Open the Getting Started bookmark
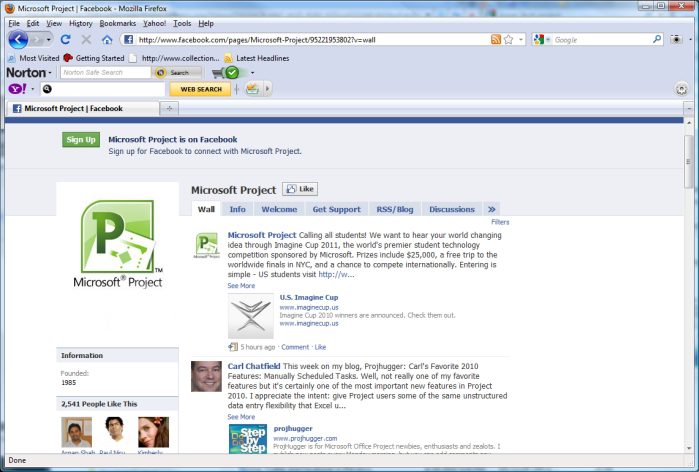Screen dimensions: 699x472 (94, 58)
